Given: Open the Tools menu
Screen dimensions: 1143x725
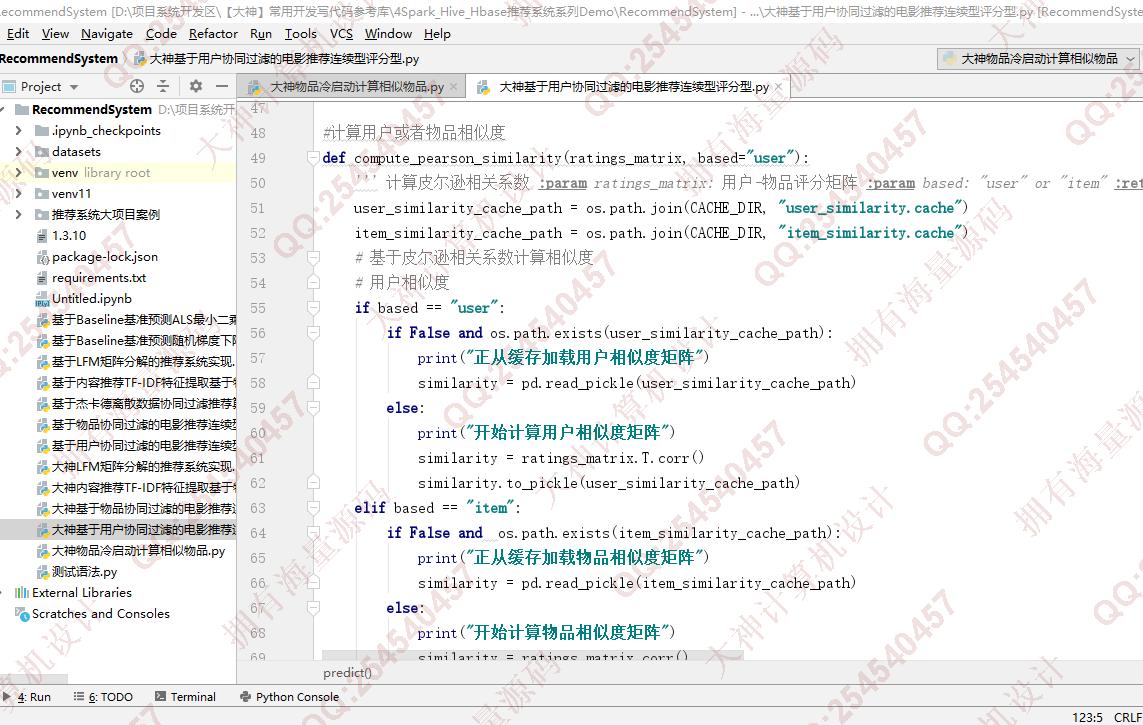Looking at the screenshot, I should point(300,34).
